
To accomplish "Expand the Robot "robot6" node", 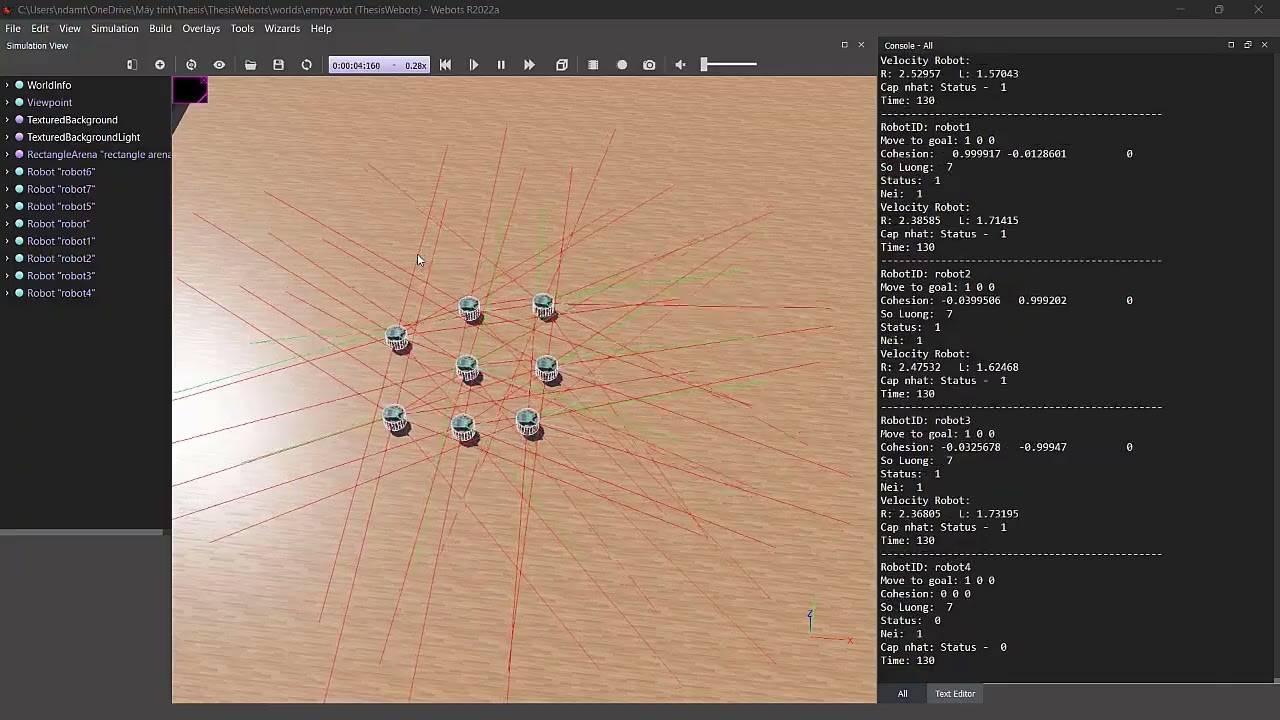I will click(x=7, y=172).
